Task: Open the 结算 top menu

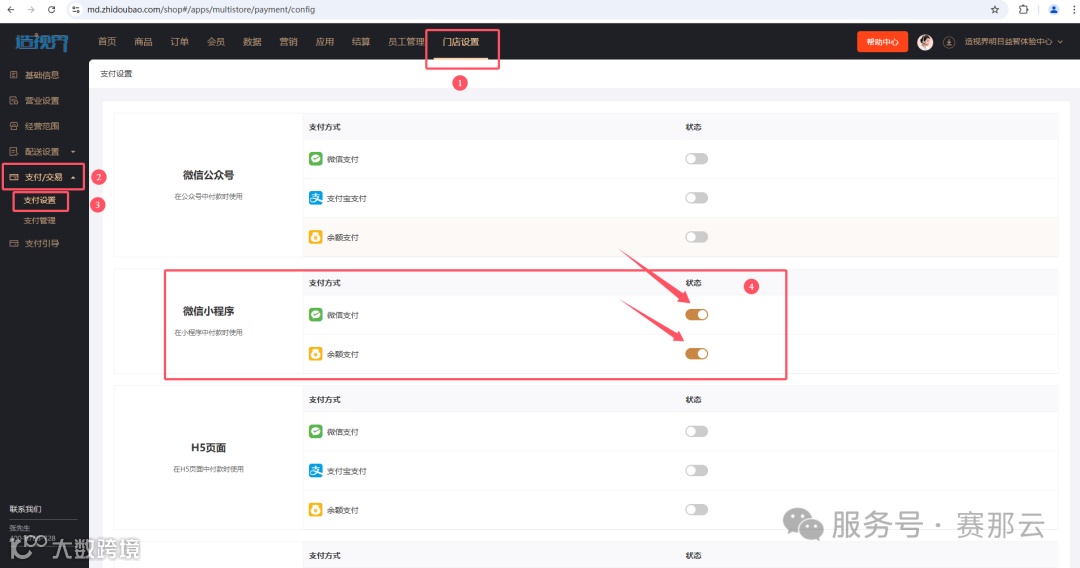Action: point(361,42)
